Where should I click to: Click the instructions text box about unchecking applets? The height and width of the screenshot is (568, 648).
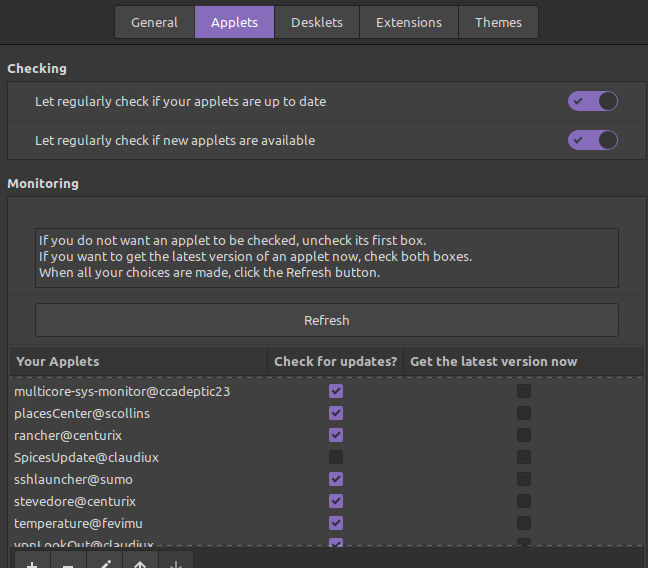(327, 258)
